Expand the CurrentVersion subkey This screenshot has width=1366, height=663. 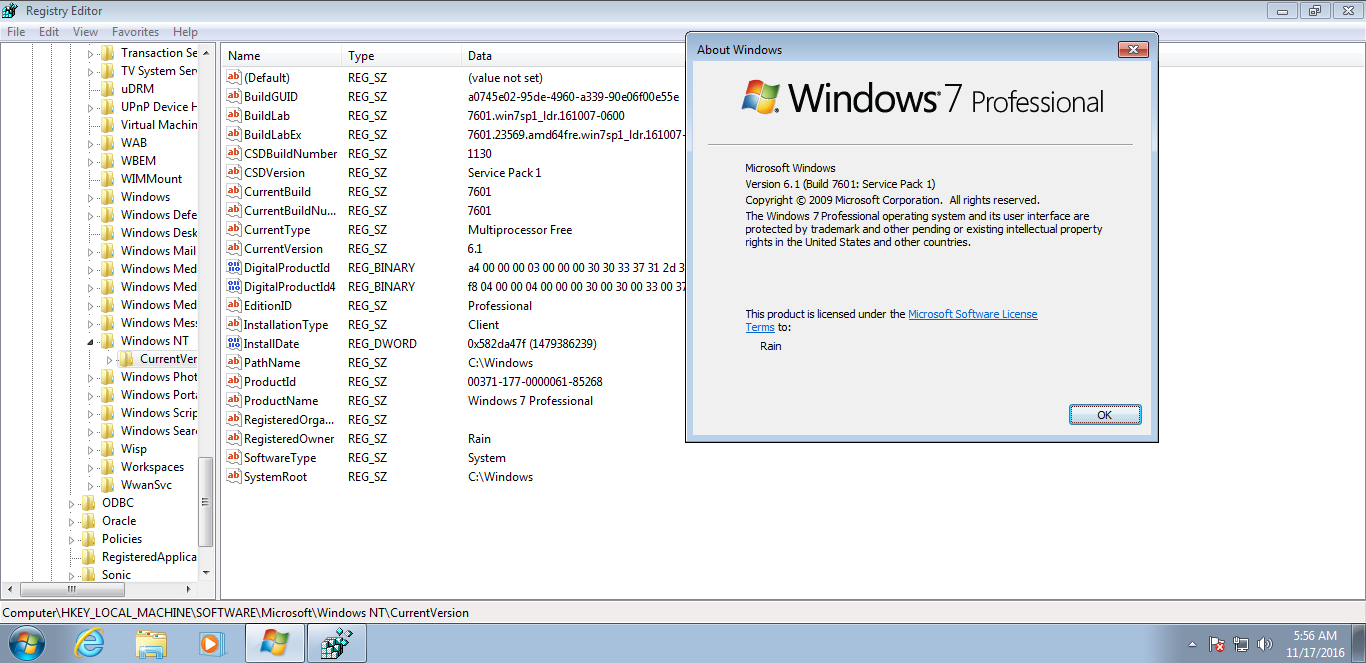point(110,359)
